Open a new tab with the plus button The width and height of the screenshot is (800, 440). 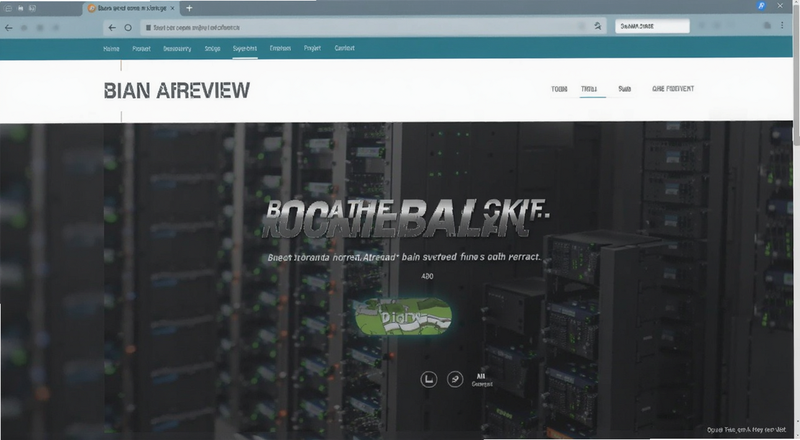[189, 8]
